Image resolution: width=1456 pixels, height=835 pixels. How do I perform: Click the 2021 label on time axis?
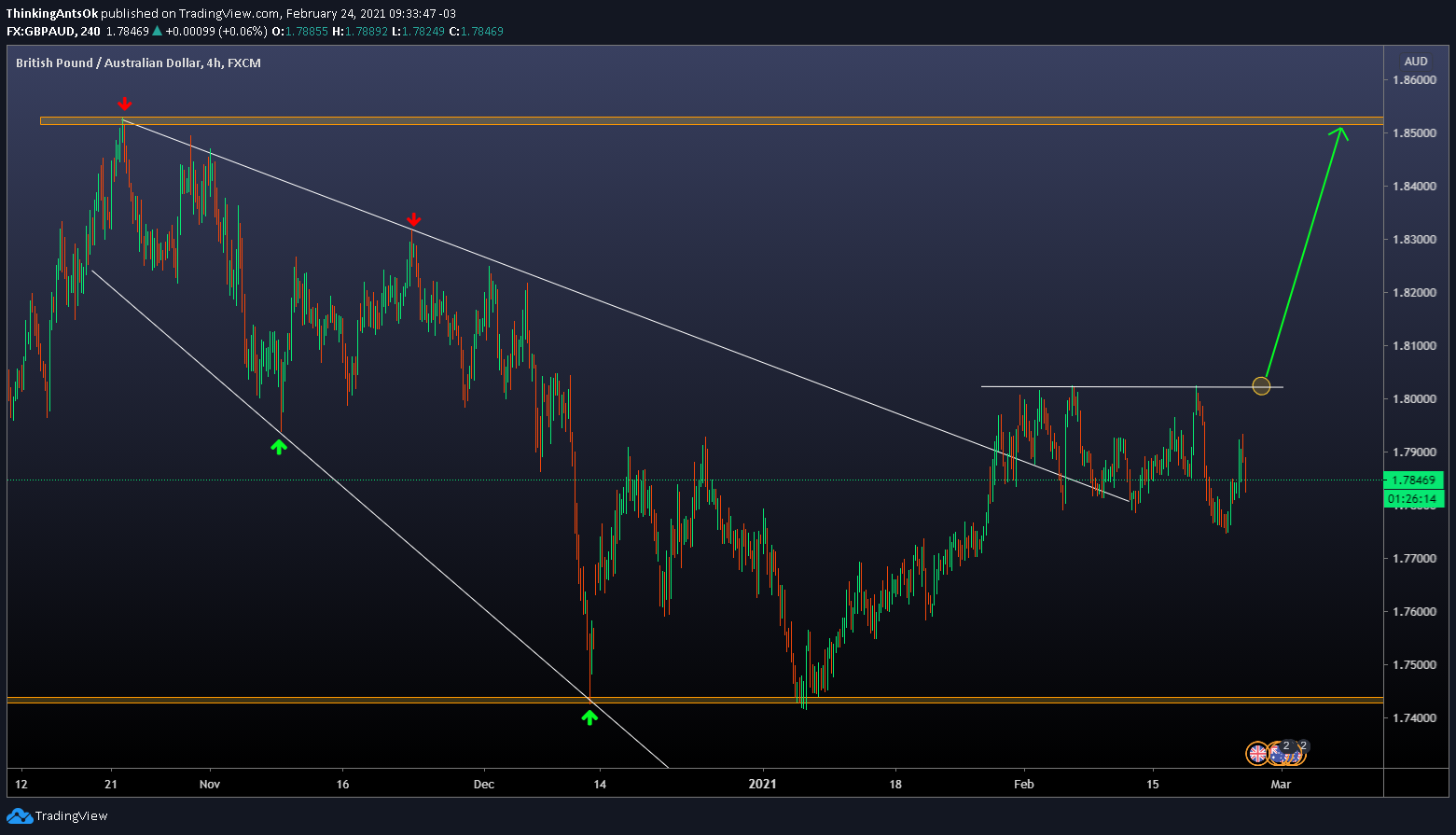pyautogui.click(x=763, y=785)
